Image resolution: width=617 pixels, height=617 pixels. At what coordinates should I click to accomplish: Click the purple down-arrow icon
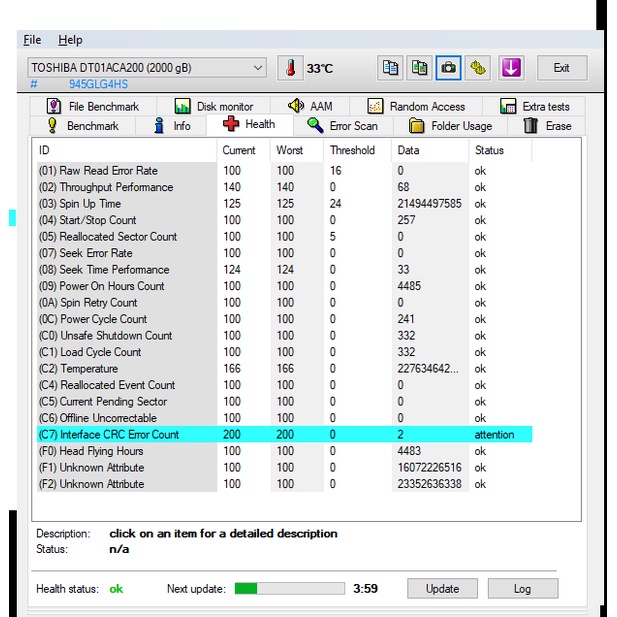[511, 68]
